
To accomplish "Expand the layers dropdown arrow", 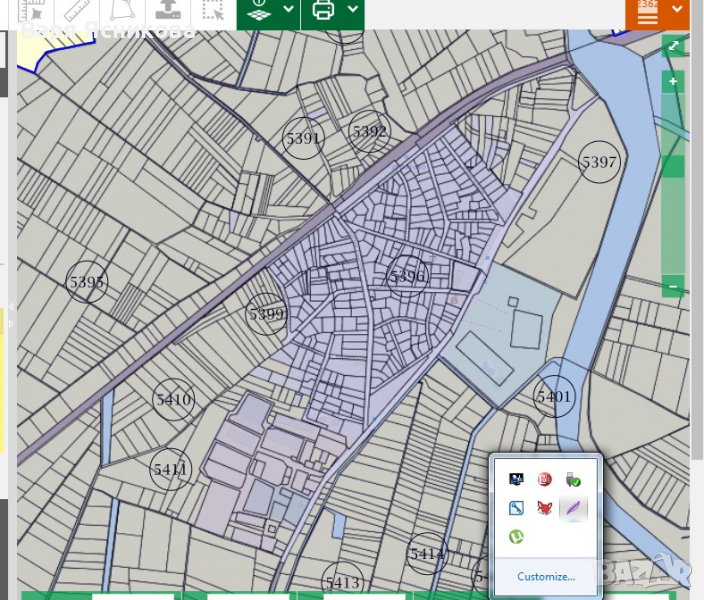I will [288, 10].
